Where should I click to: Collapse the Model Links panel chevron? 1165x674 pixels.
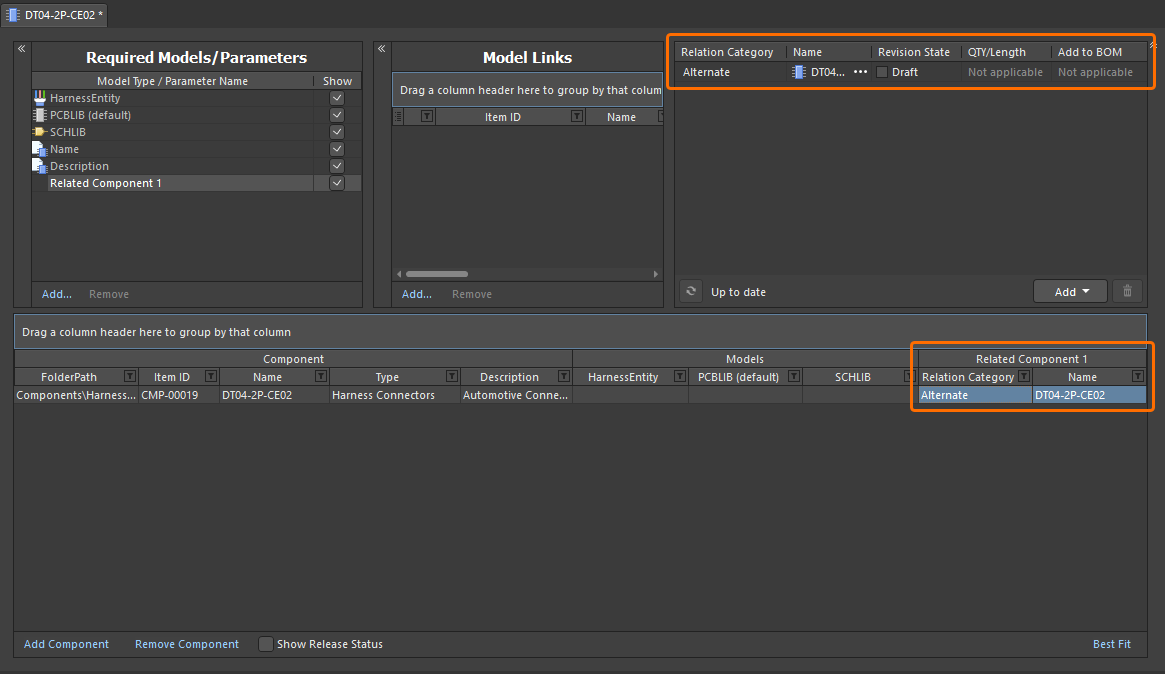click(x=381, y=49)
